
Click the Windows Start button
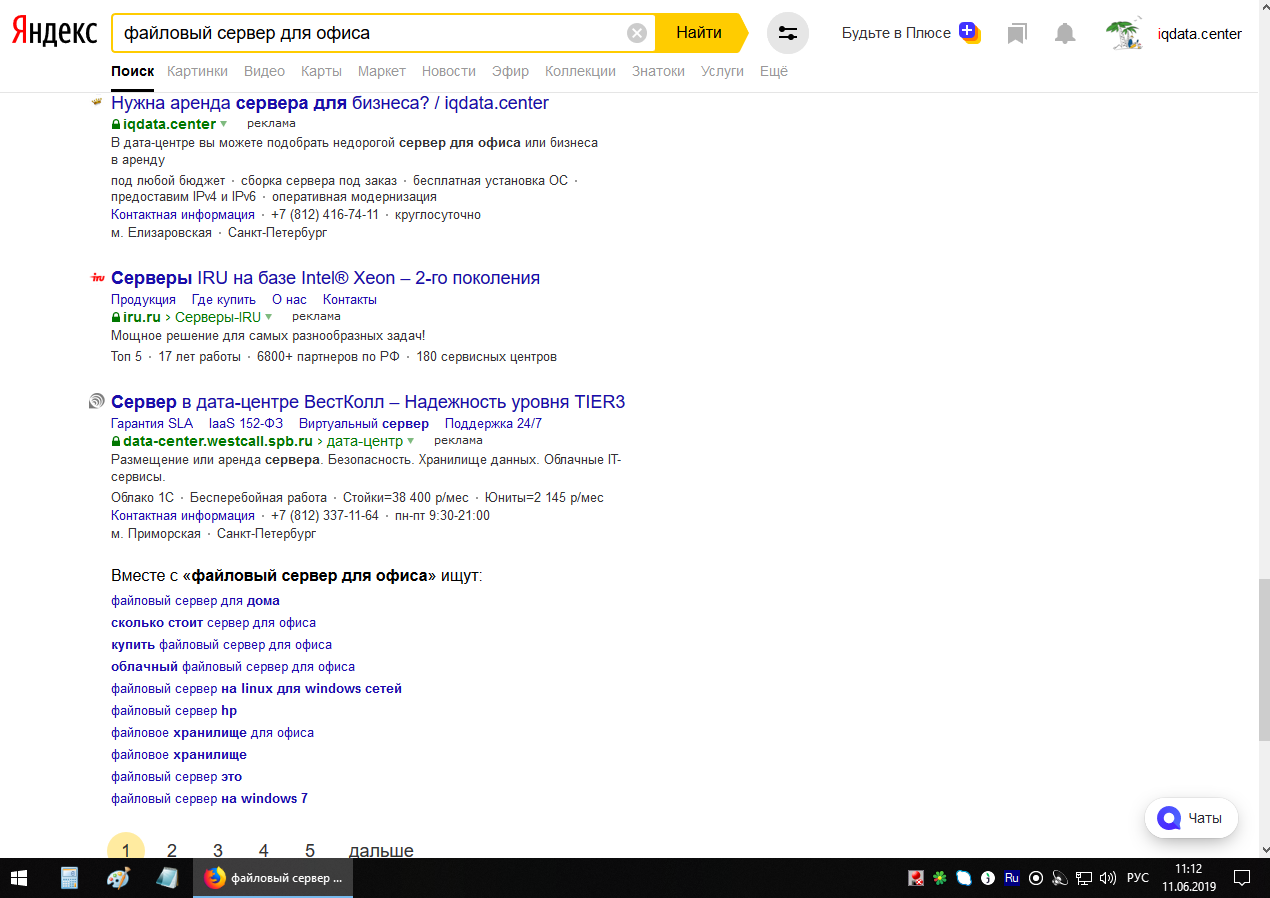click(x=20, y=878)
